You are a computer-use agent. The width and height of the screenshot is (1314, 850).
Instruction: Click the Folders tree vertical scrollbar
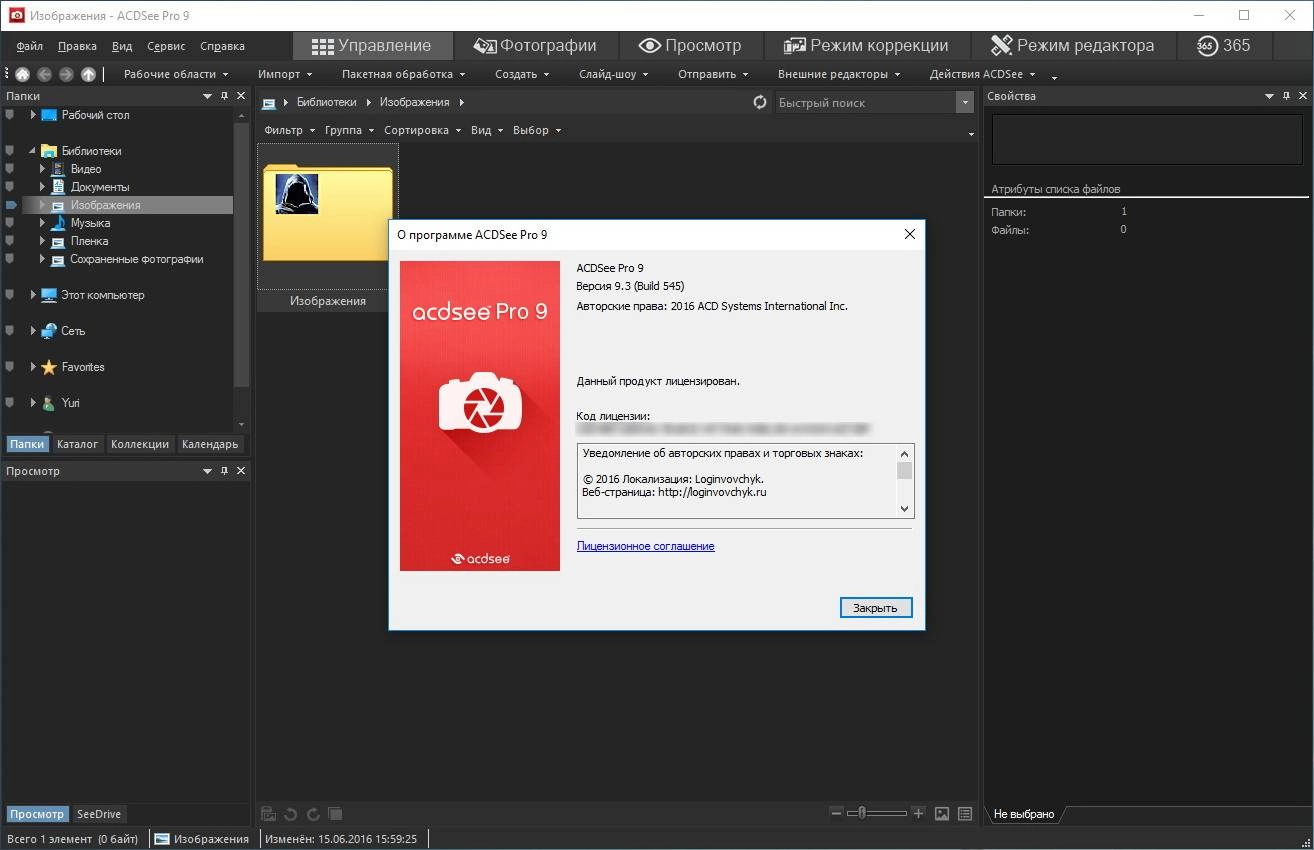(241, 253)
